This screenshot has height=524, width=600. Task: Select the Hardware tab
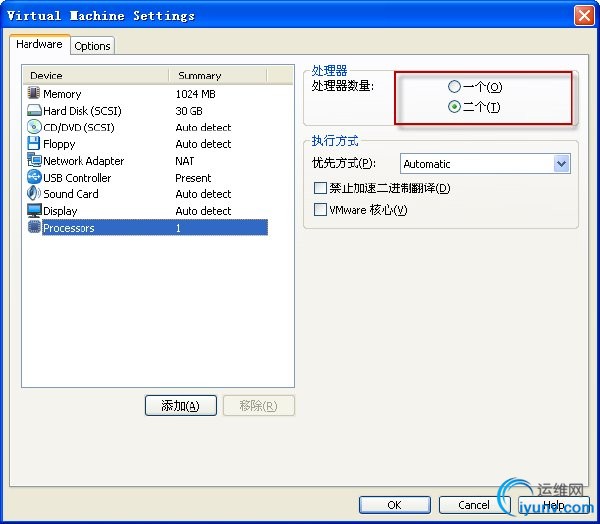click(39, 44)
